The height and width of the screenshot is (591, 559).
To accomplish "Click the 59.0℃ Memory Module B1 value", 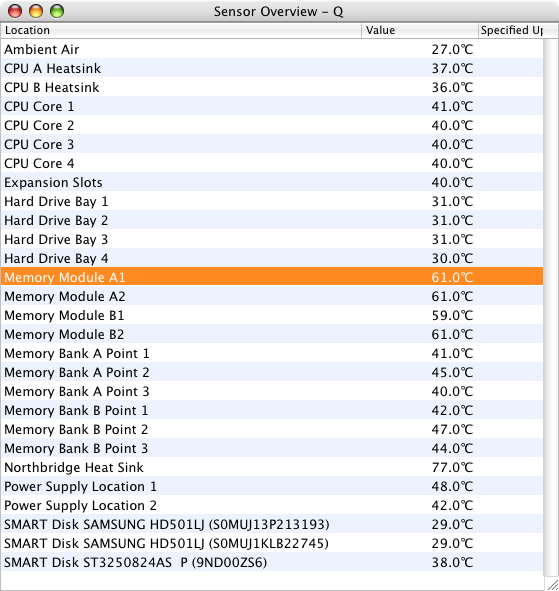I will click(x=452, y=315).
